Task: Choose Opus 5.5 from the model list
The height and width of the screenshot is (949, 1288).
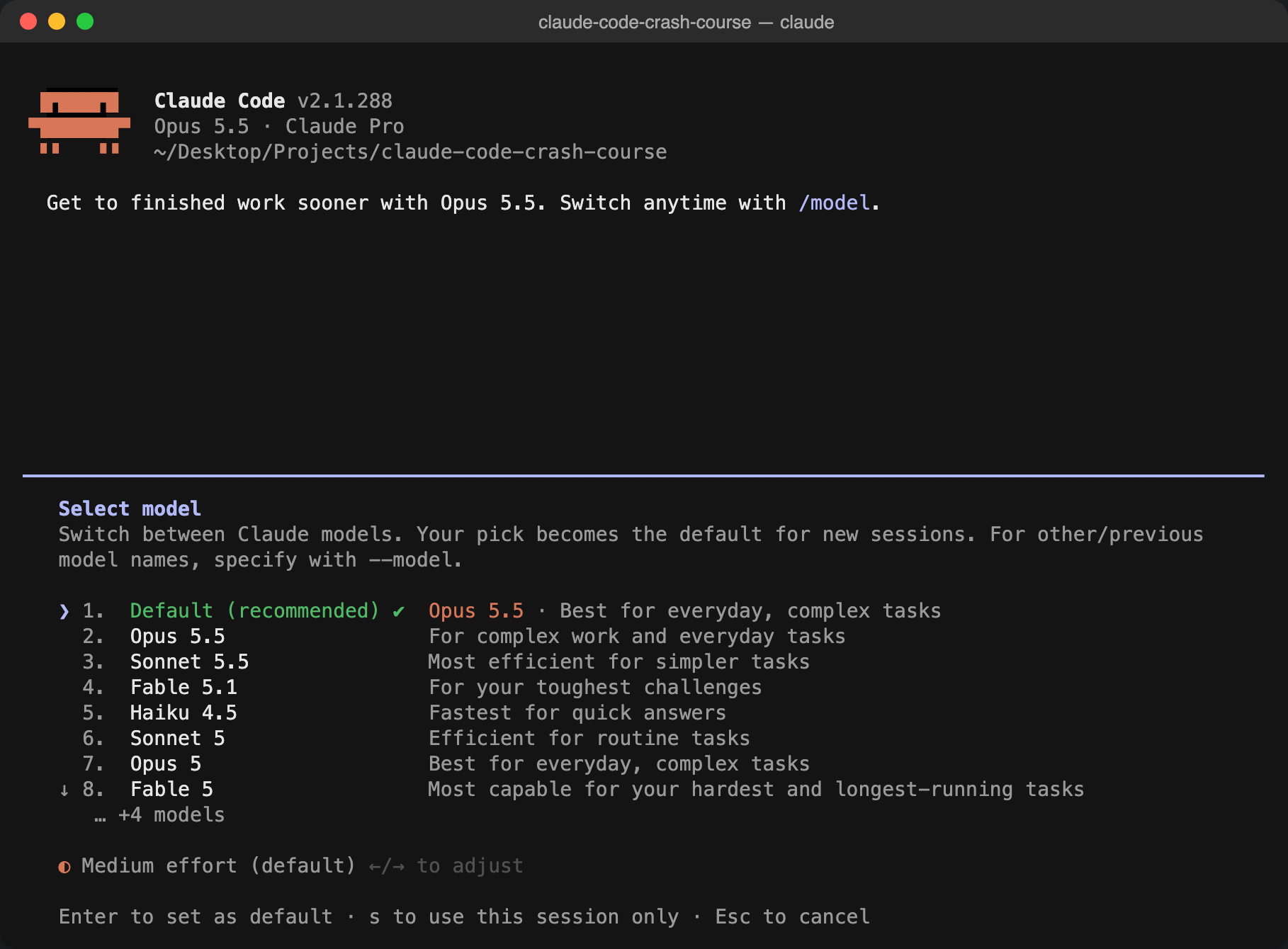Action: [178, 636]
